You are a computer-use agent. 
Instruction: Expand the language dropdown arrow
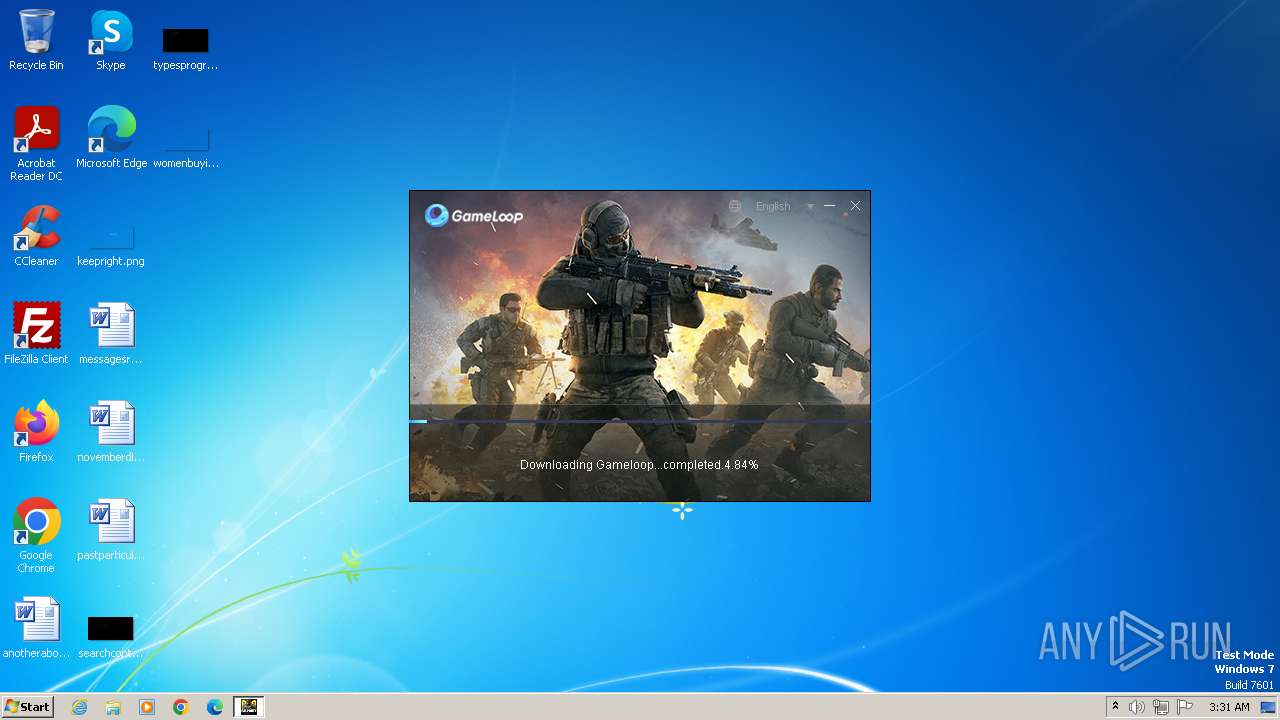(x=810, y=206)
